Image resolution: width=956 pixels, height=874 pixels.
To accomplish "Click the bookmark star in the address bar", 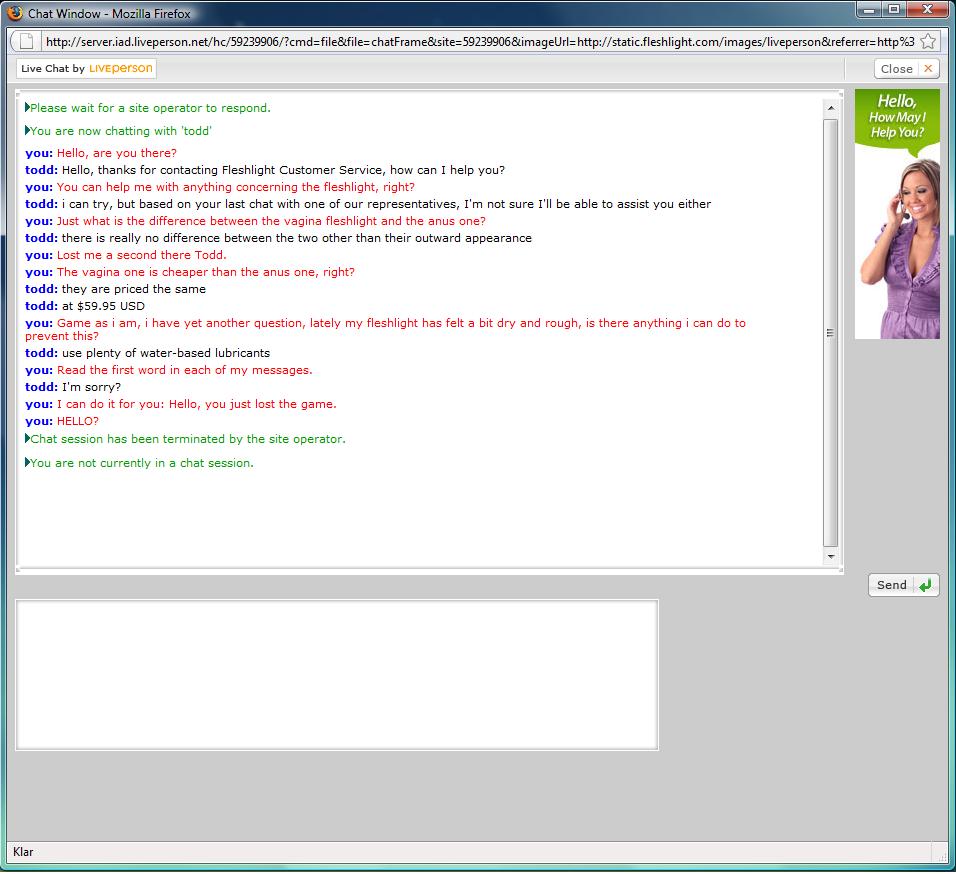I will tap(928, 42).
